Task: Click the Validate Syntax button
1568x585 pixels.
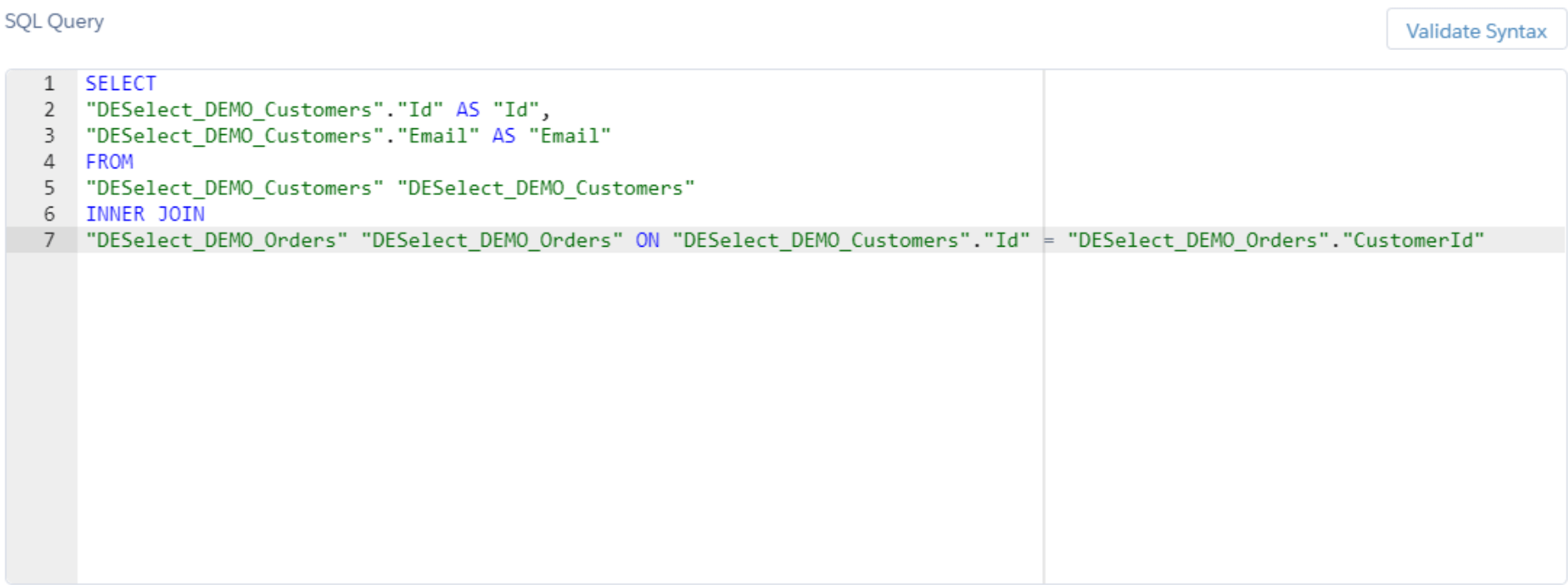Action: click(1475, 31)
